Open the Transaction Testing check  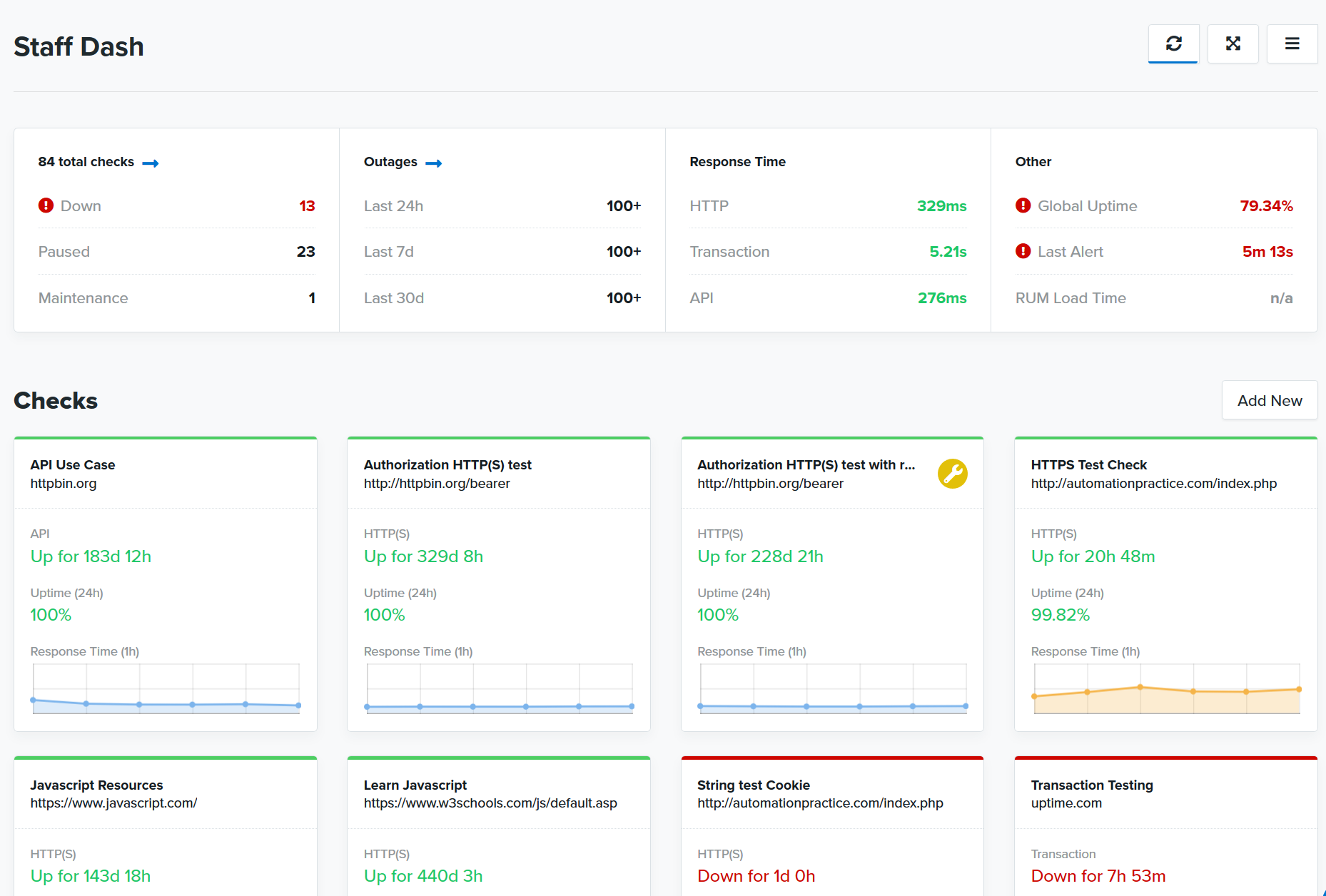(x=1091, y=785)
